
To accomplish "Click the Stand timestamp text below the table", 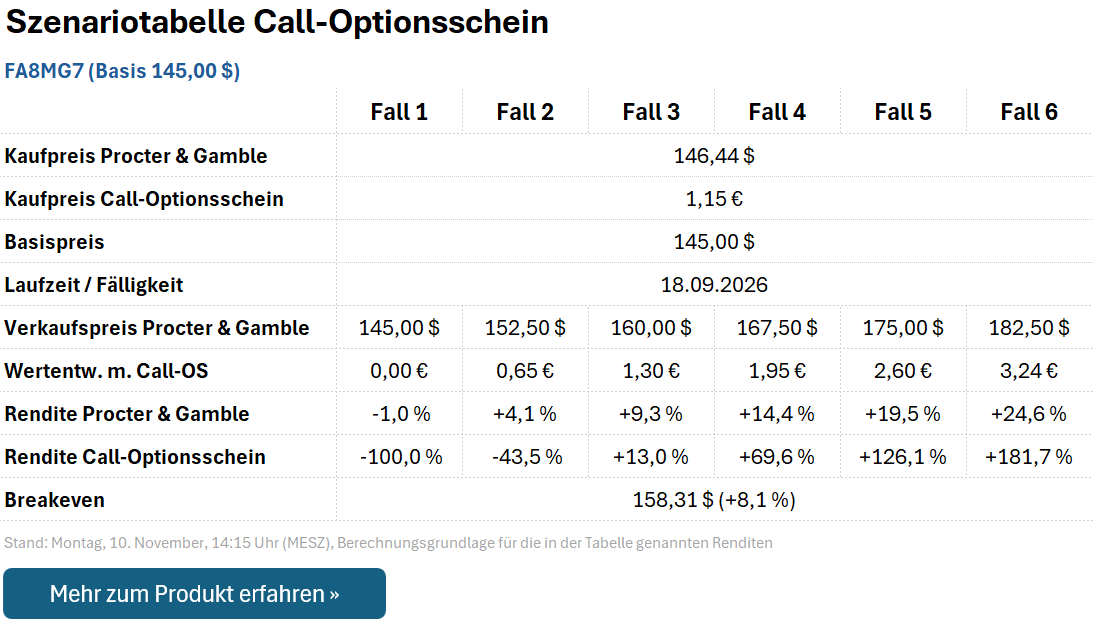I will [x=388, y=542].
